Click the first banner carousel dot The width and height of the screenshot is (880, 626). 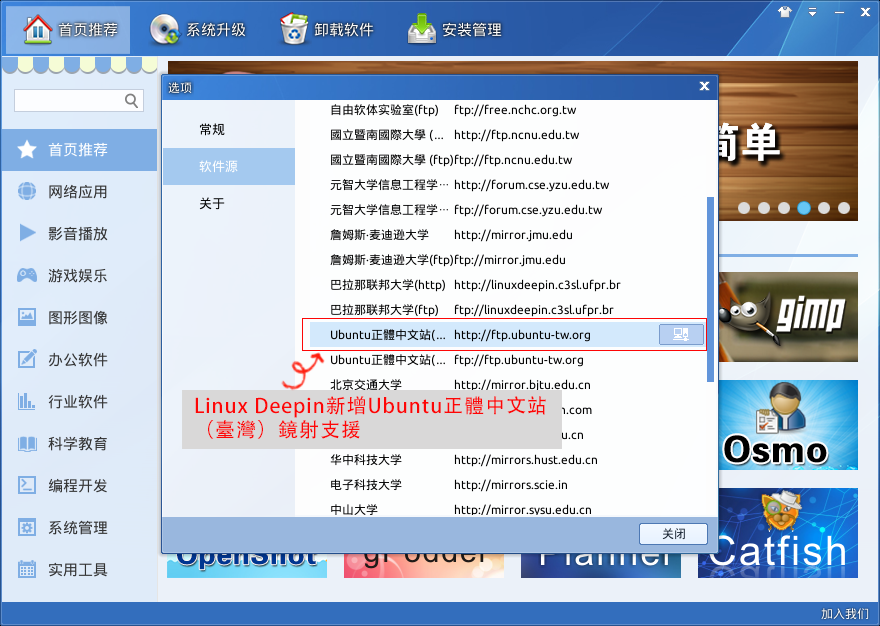click(x=744, y=208)
